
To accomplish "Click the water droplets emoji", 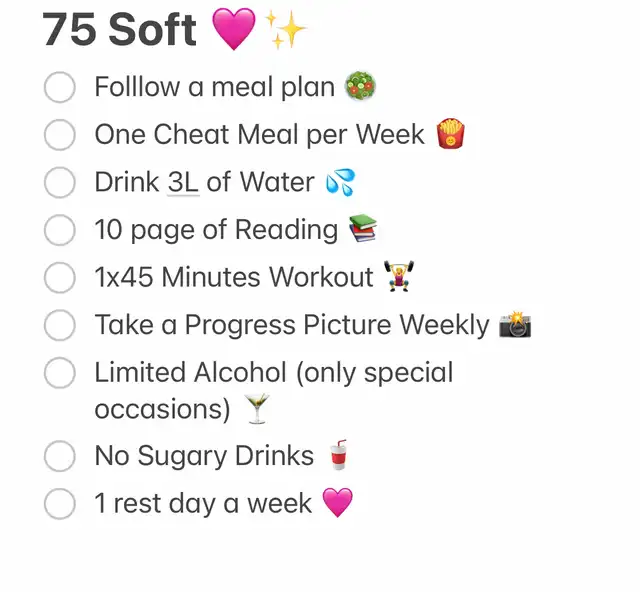I will (x=340, y=183).
